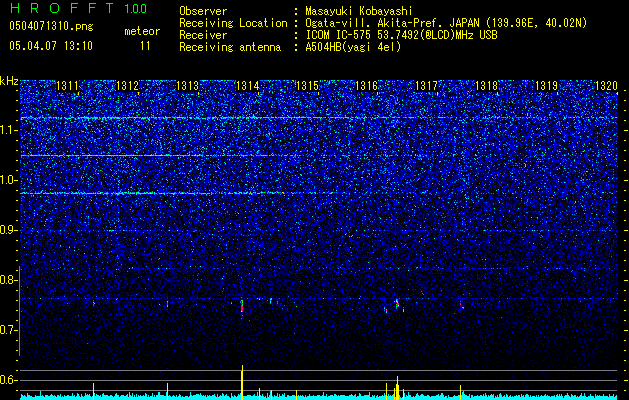
Task: Click the 1314 time axis label
Action: [248, 86]
